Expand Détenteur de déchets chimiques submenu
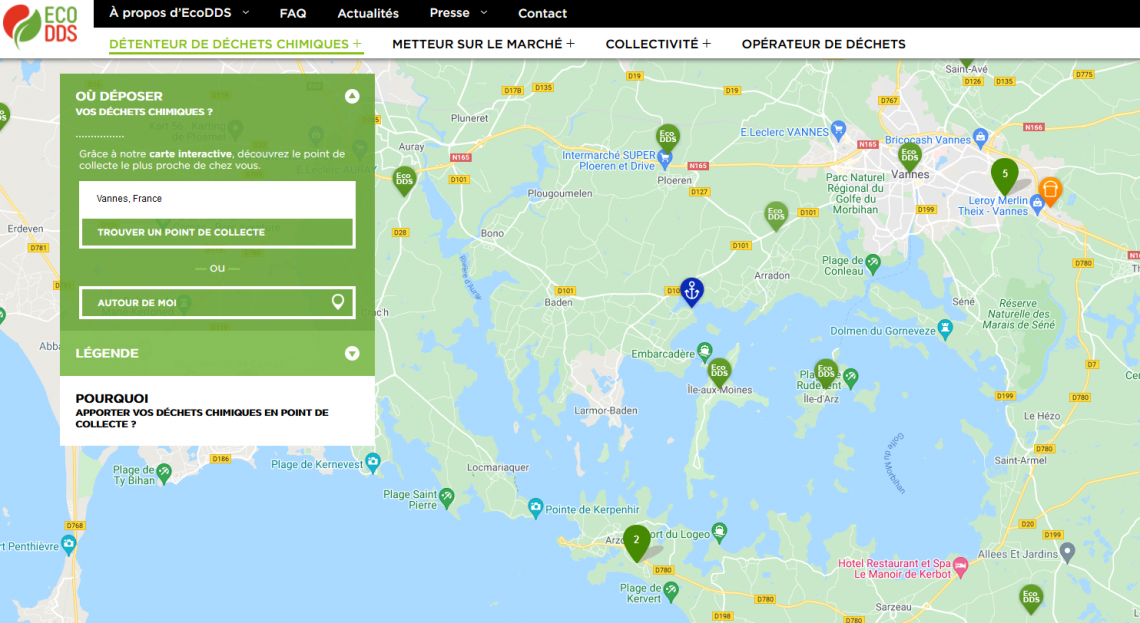 coord(236,44)
